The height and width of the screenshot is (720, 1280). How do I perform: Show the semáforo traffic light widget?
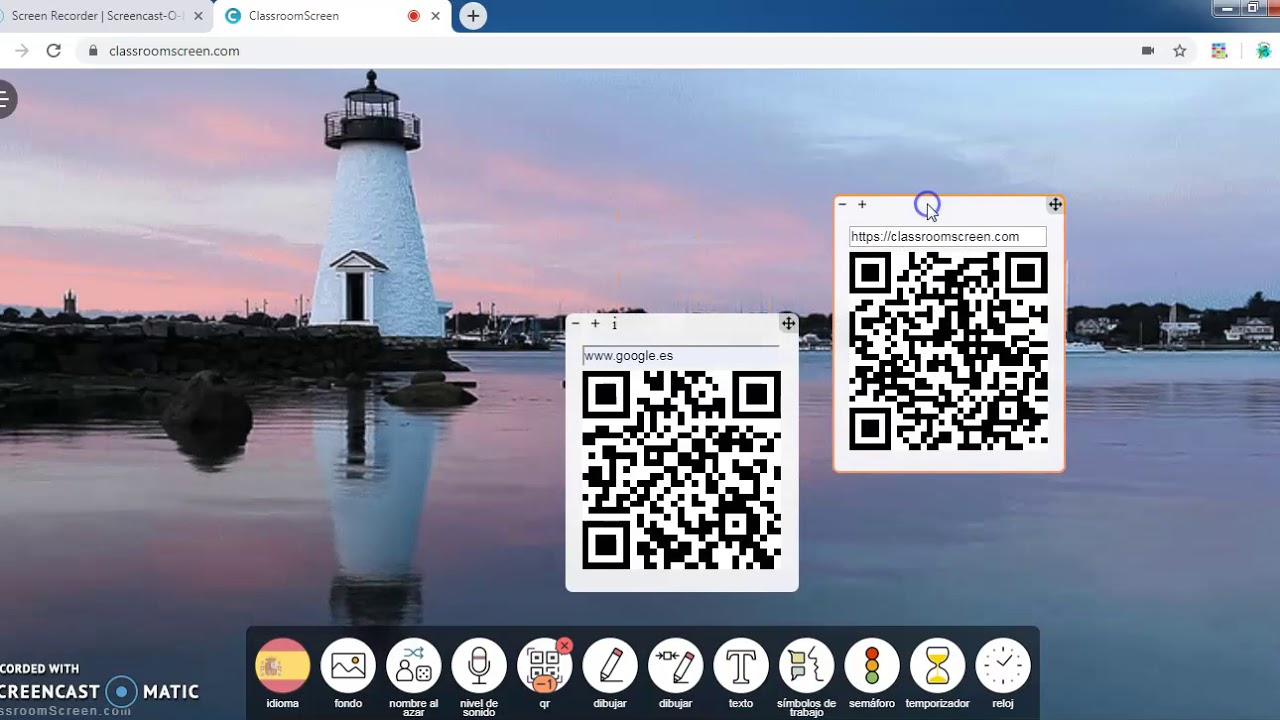(x=872, y=666)
